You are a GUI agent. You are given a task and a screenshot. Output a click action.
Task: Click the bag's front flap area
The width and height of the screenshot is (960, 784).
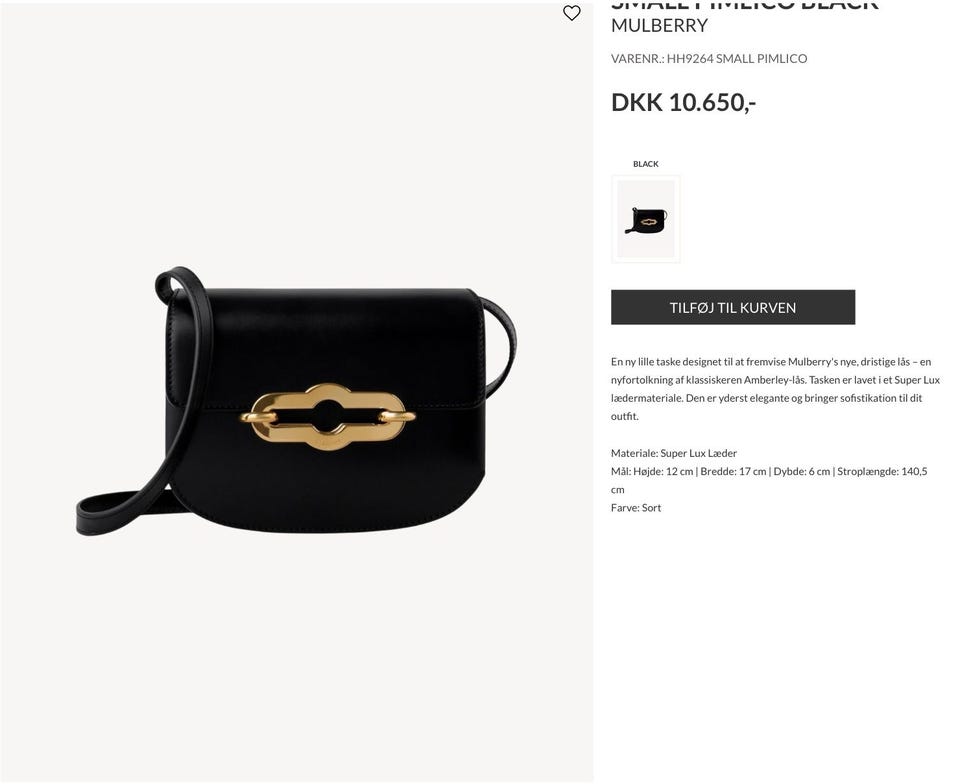324,346
